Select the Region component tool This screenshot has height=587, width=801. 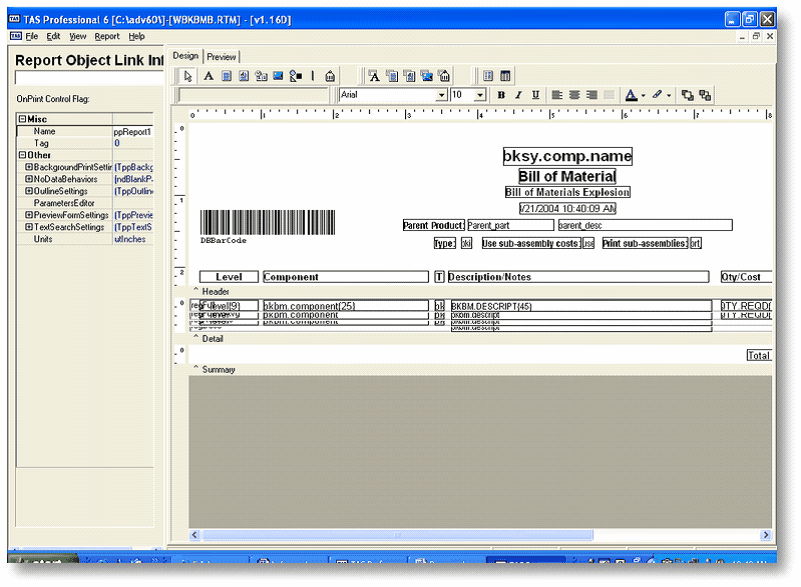488,76
